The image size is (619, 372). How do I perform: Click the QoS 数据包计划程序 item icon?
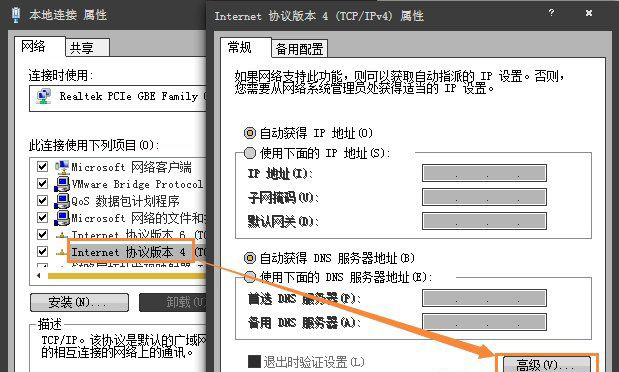coord(62,201)
